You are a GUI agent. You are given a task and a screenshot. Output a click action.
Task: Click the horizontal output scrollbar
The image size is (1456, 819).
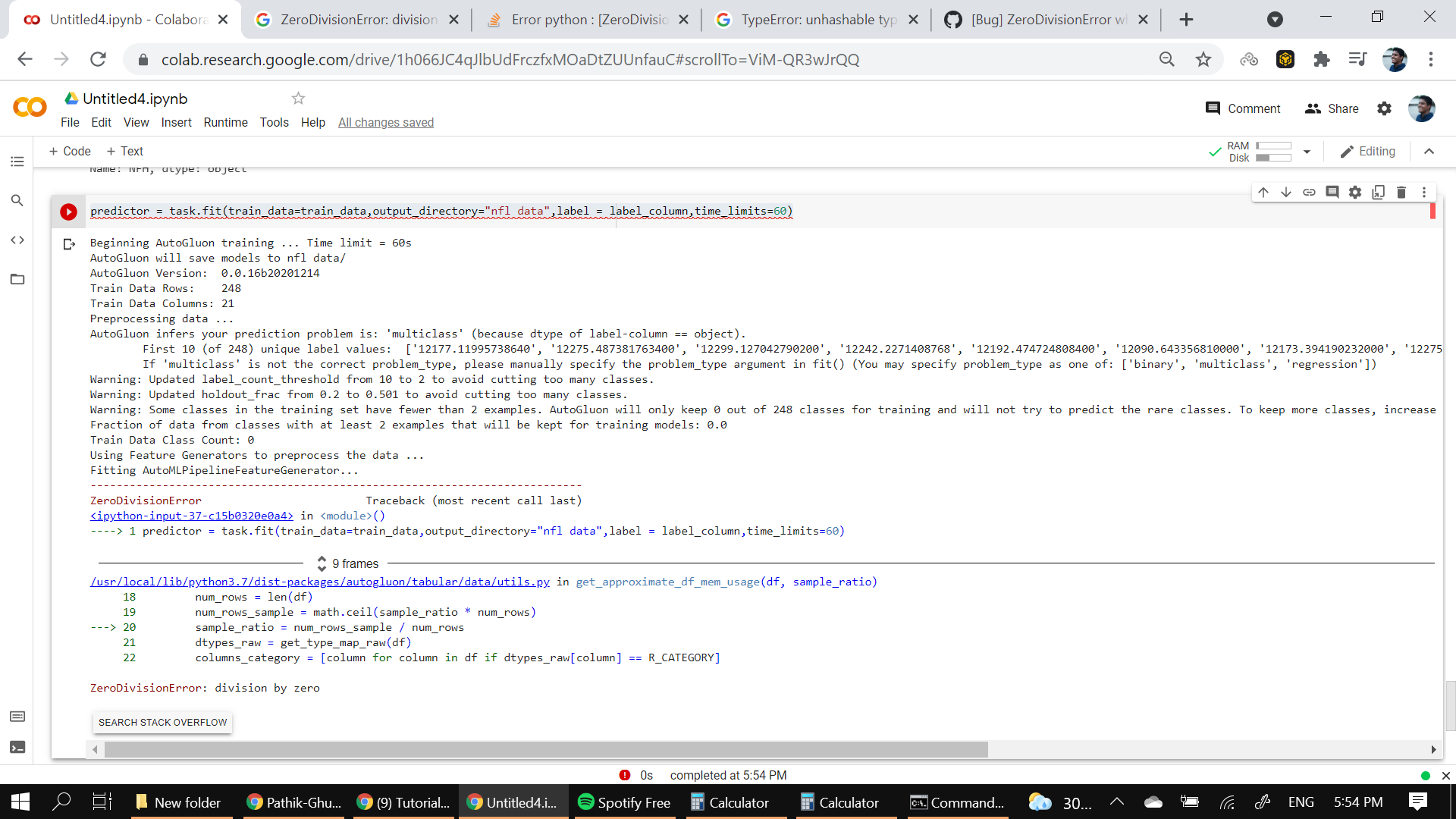click(546, 750)
